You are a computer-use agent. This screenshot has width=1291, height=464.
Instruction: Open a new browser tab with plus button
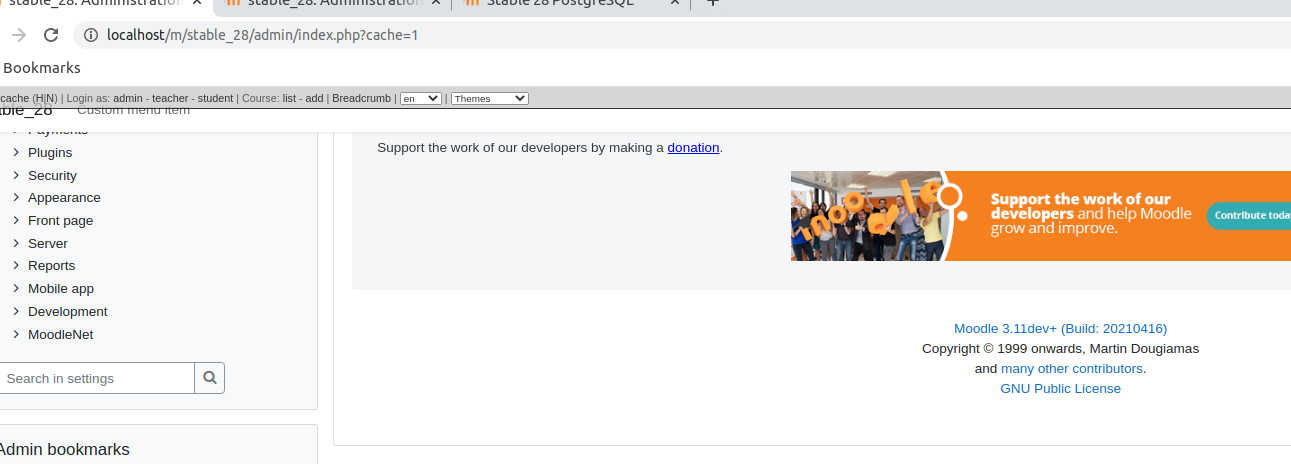point(713,2)
